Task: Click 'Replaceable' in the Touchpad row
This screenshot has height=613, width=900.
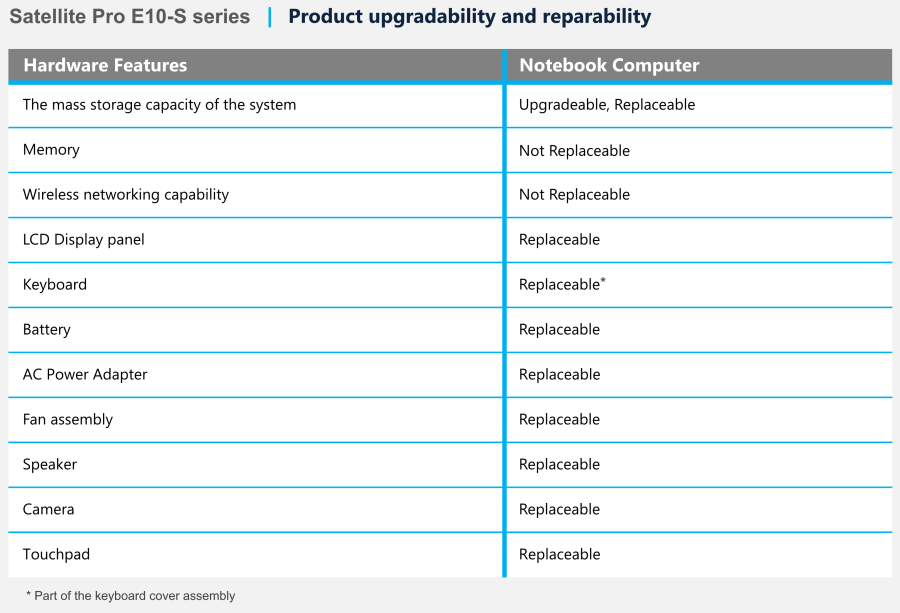Action: point(559,555)
